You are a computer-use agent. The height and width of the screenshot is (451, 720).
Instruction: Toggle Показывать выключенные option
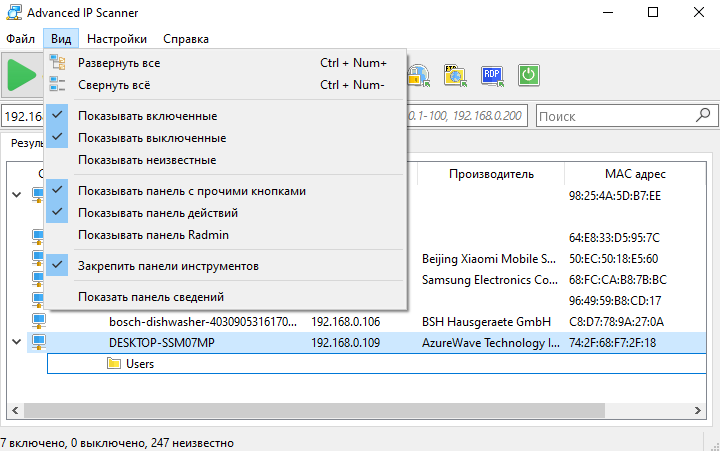click(x=225, y=138)
